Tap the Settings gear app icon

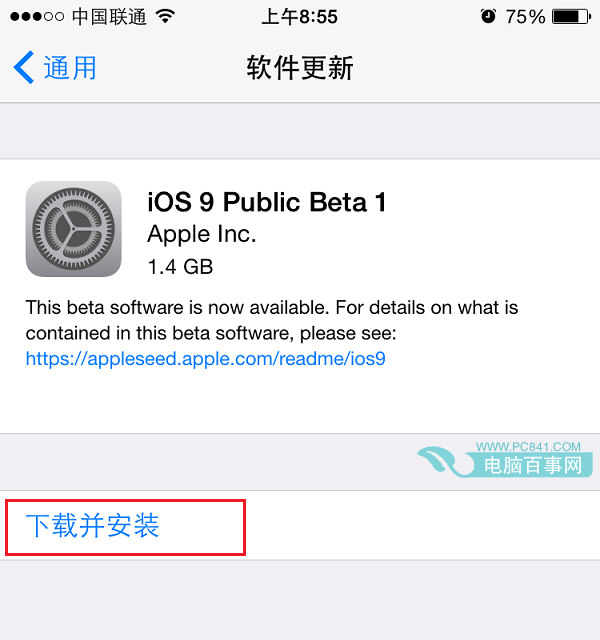pos(73,229)
